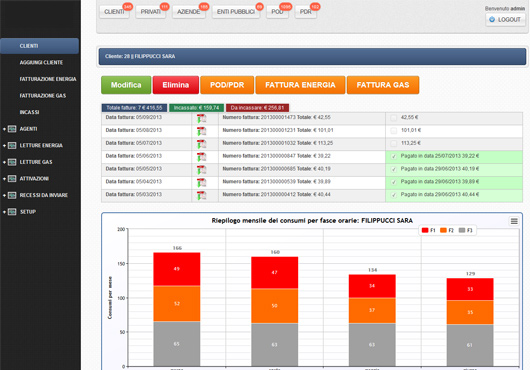The width and height of the screenshot is (530, 370).
Task: Open the PDR top filter button
Action: coord(306,12)
